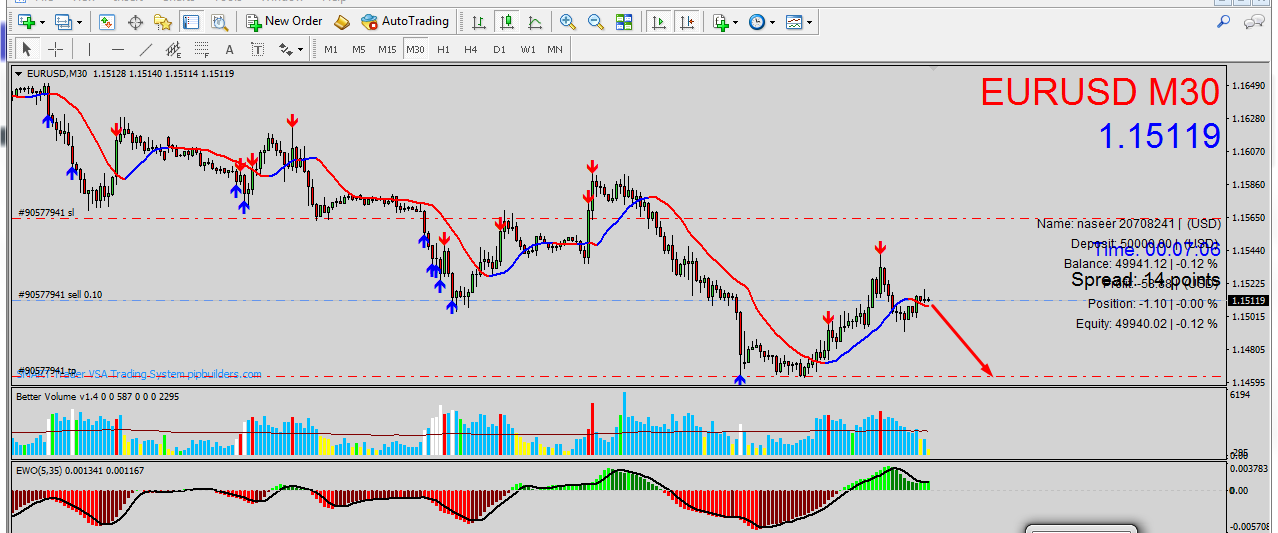Select the Crosshair tool
This screenshot has height=533, width=1278.
click(x=55, y=49)
